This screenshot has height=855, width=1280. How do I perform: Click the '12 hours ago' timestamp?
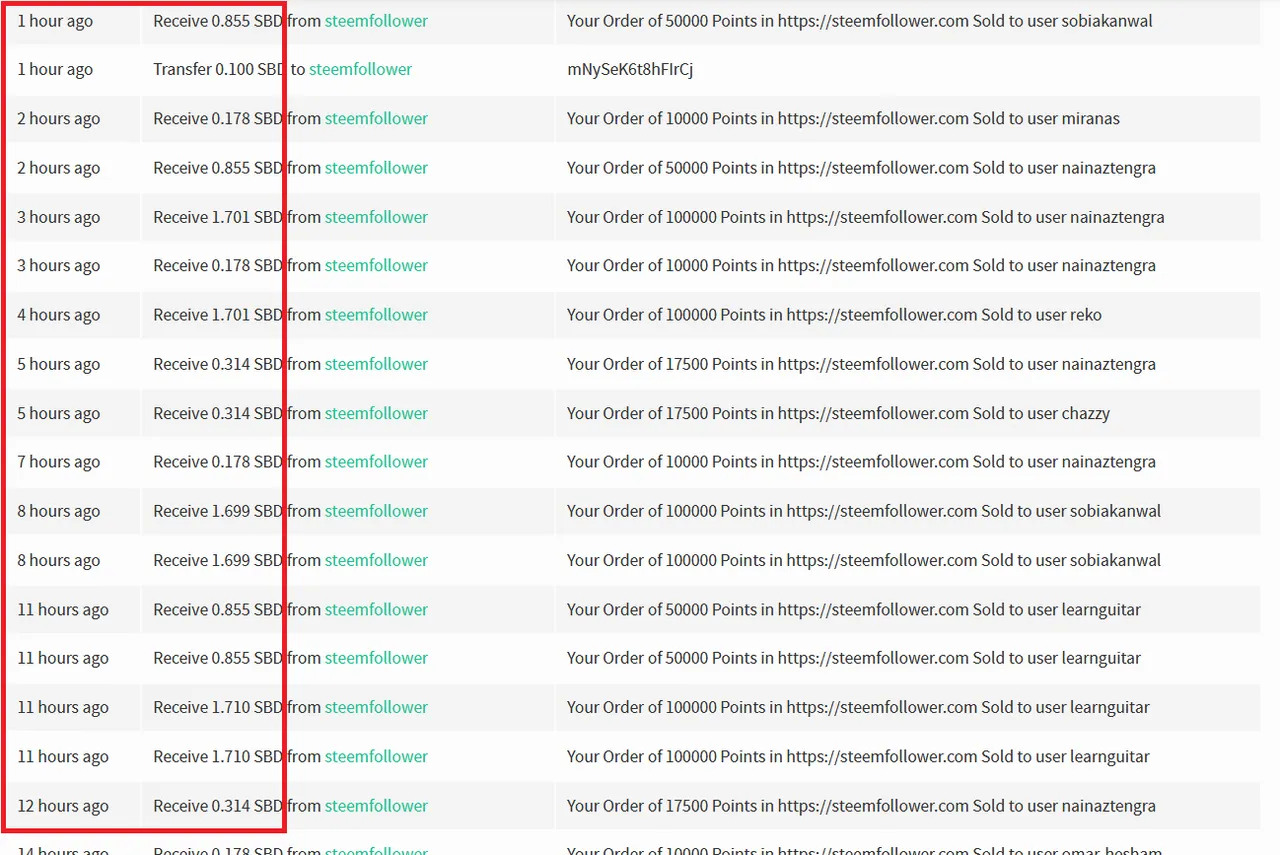coord(63,805)
